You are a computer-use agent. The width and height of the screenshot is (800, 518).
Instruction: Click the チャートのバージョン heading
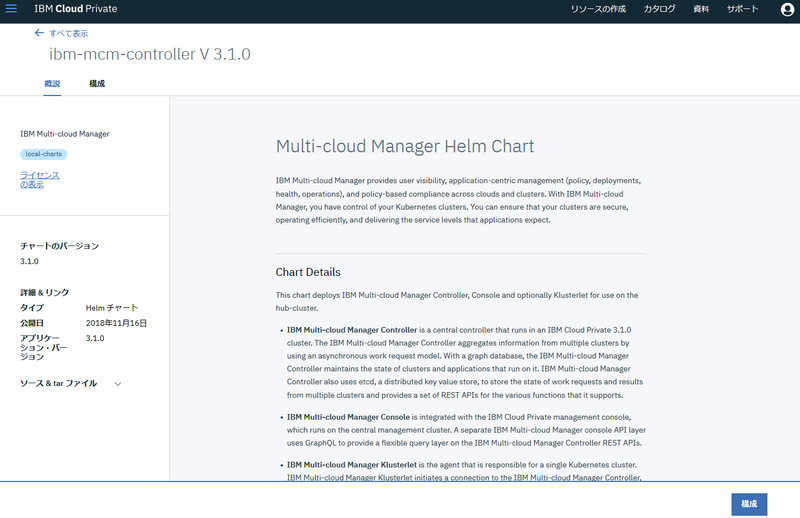(59, 246)
